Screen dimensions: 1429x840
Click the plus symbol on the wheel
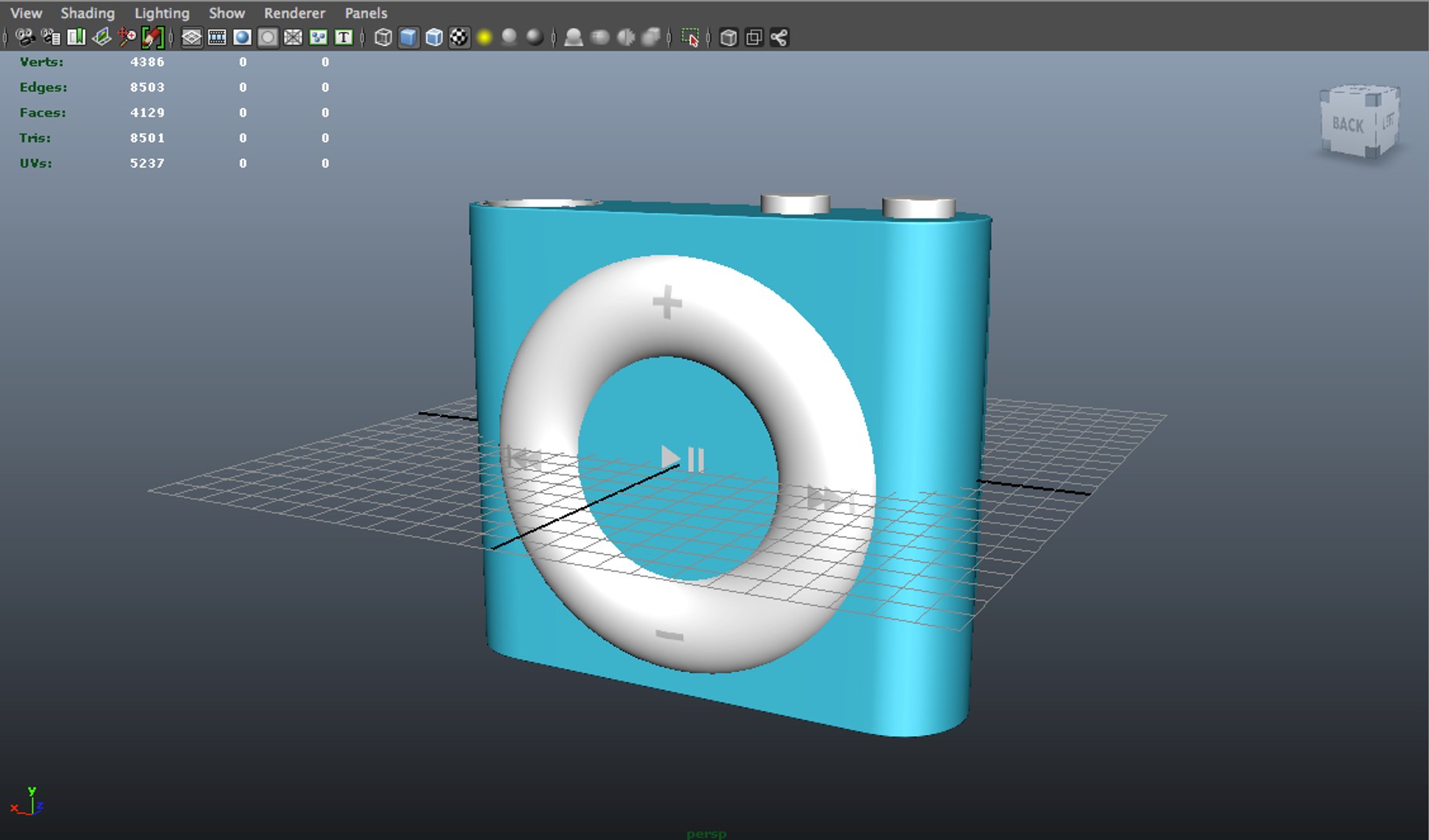pyautogui.click(x=667, y=303)
